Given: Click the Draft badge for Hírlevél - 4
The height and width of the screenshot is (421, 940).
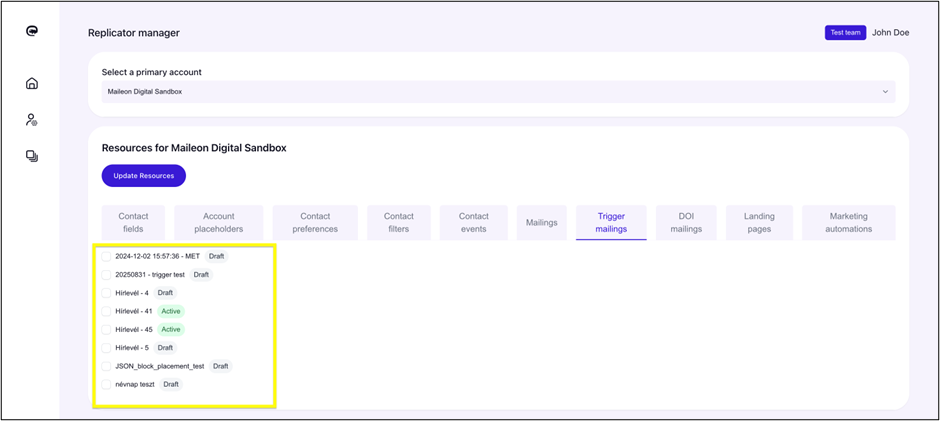Looking at the screenshot, I should point(165,293).
